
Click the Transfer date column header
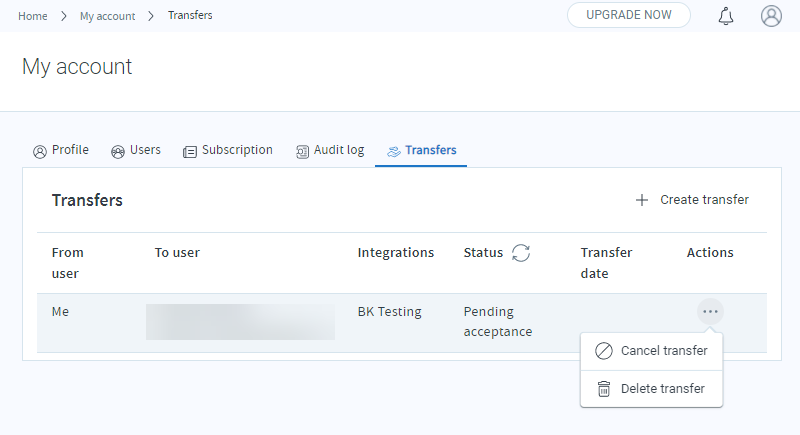[x=606, y=263]
